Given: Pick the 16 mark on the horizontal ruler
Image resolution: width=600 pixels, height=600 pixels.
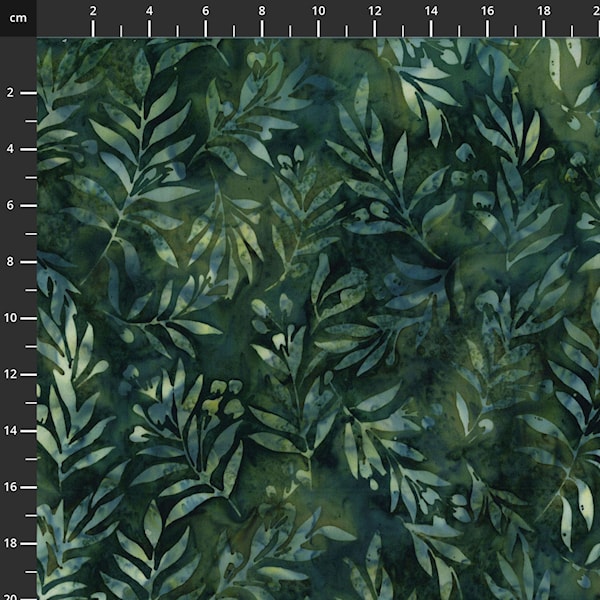Looking at the screenshot, I should tap(487, 11).
